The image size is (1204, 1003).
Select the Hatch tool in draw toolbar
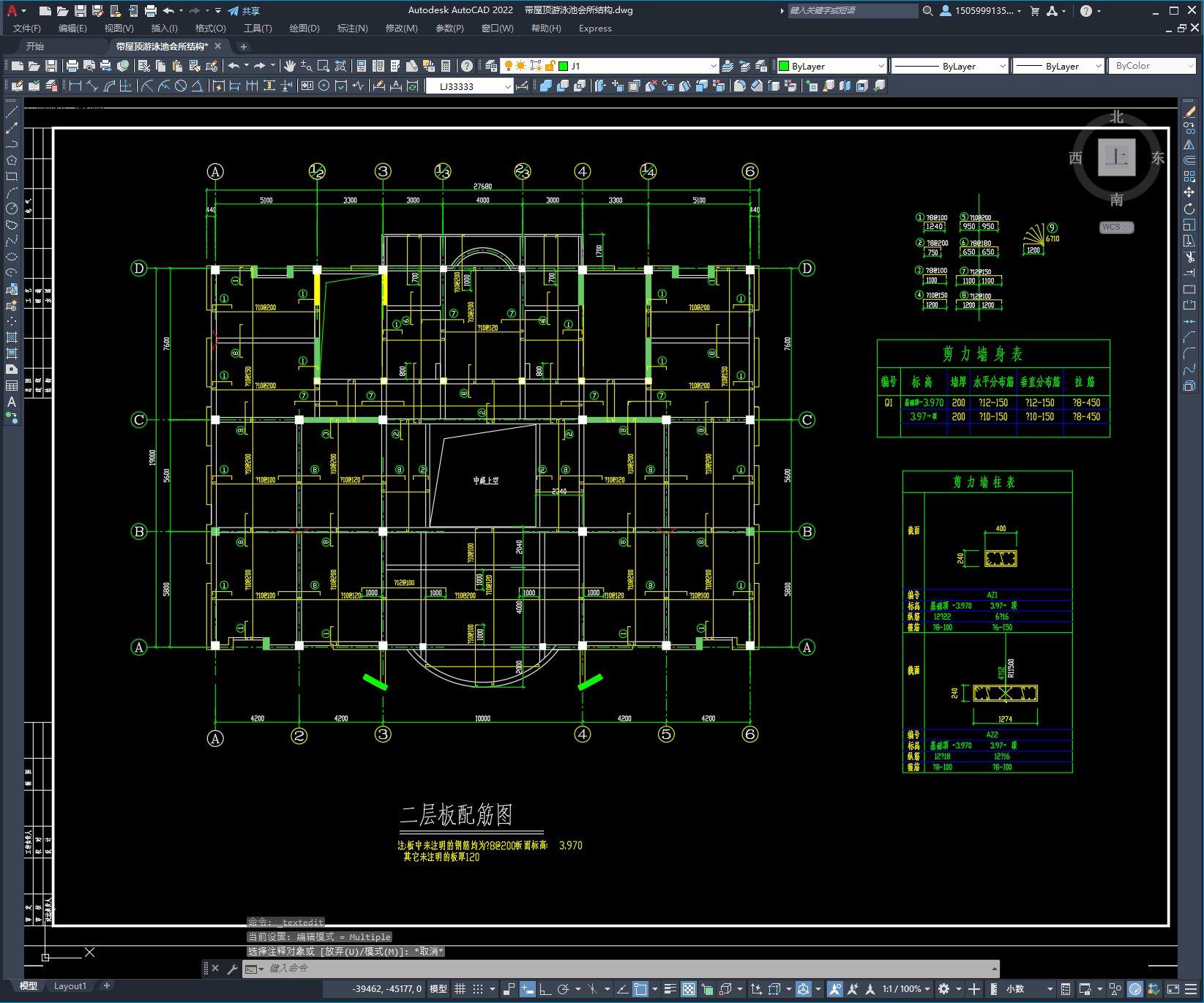click(x=12, y=337)
